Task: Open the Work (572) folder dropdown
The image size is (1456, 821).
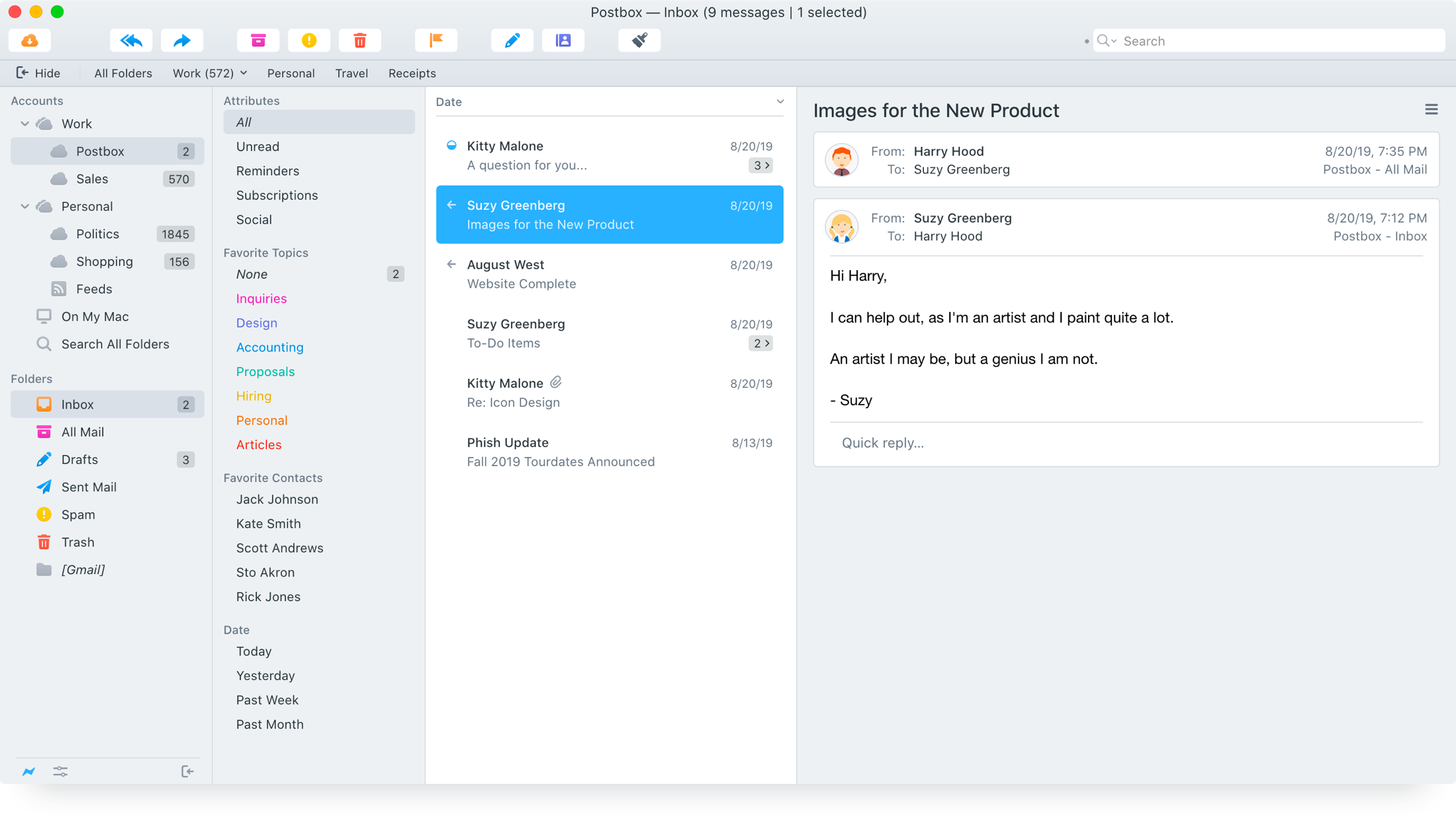Action: [x=210, y=73]
